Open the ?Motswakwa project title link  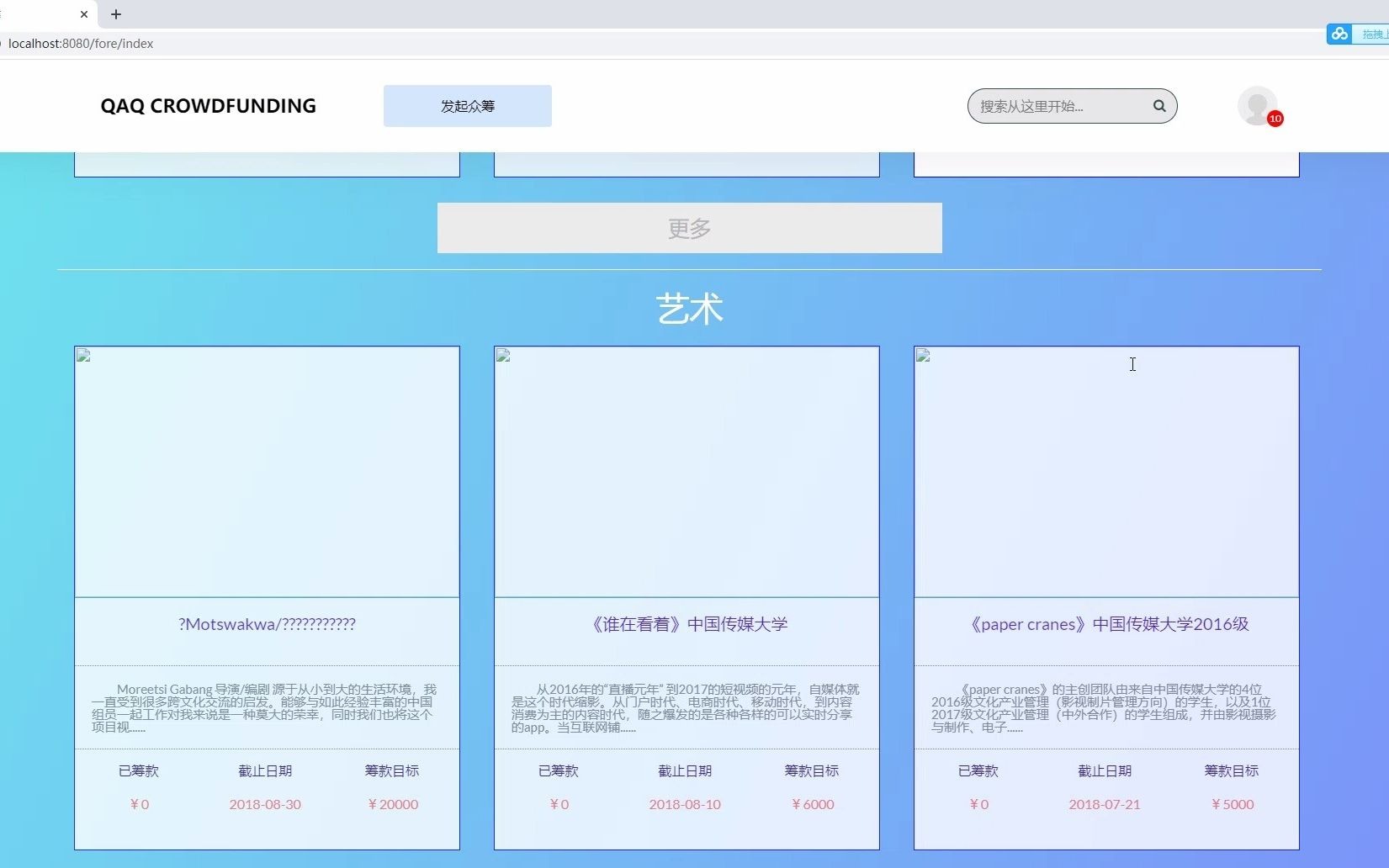[267, 624]
